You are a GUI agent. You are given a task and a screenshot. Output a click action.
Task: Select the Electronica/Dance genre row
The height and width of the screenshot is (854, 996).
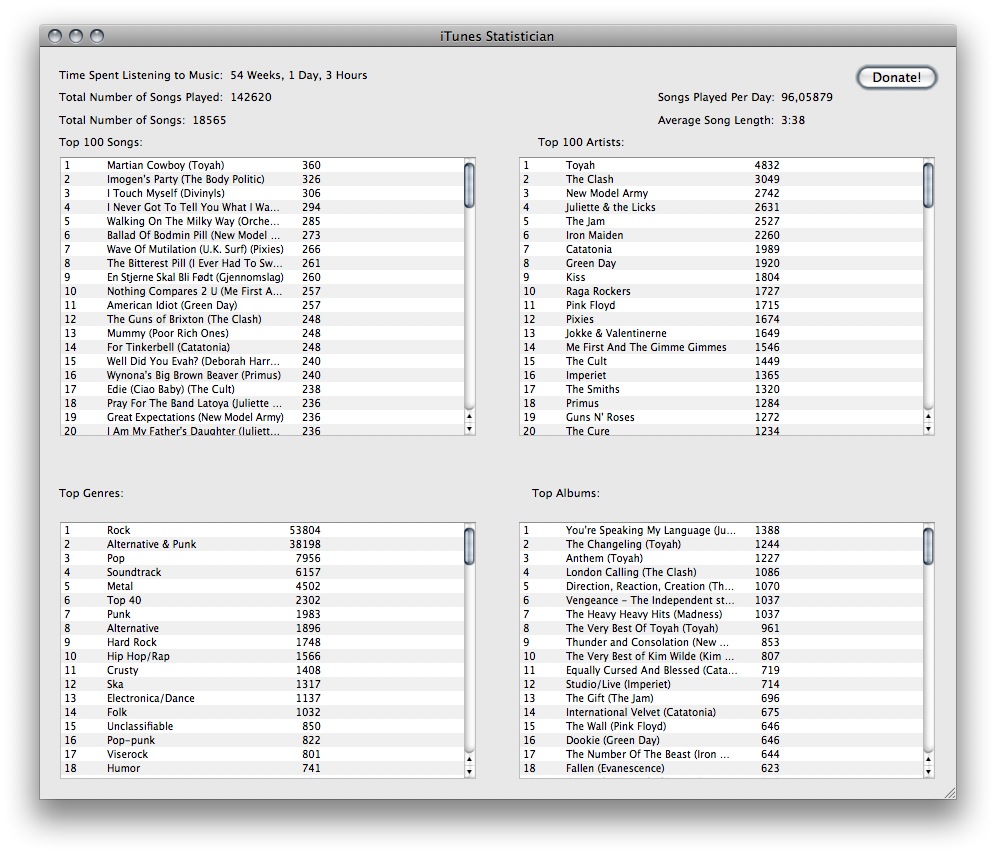pos(262,698)
